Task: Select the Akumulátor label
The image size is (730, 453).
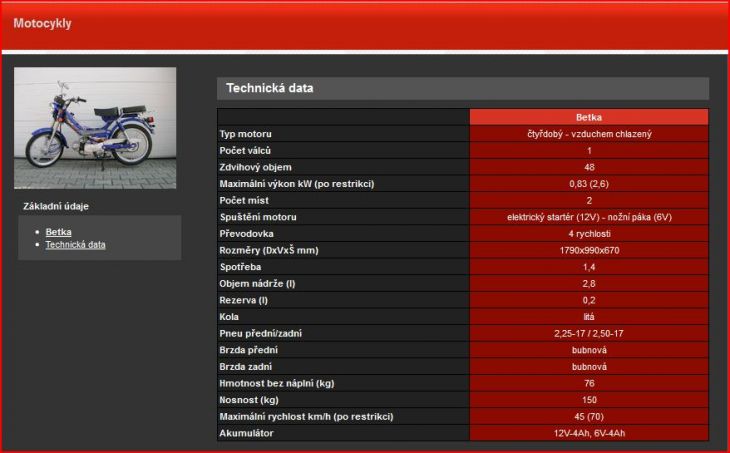Action: (x=246, y=433)
